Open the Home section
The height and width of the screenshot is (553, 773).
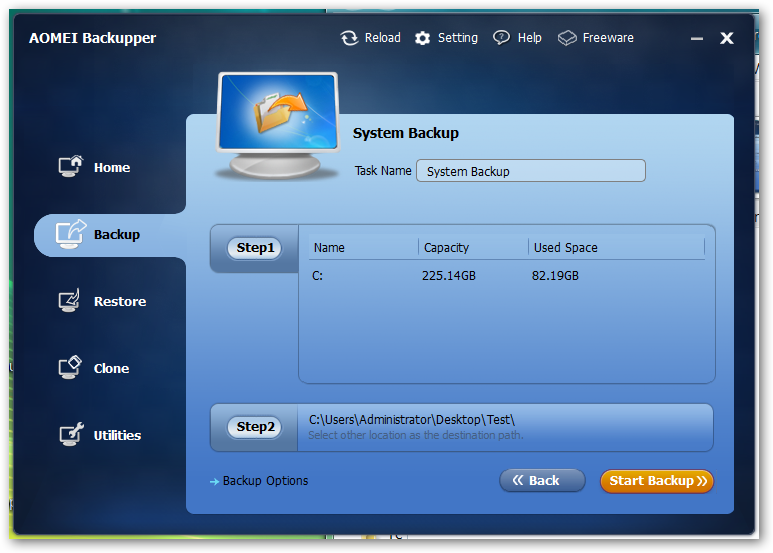tap(112, 168)
